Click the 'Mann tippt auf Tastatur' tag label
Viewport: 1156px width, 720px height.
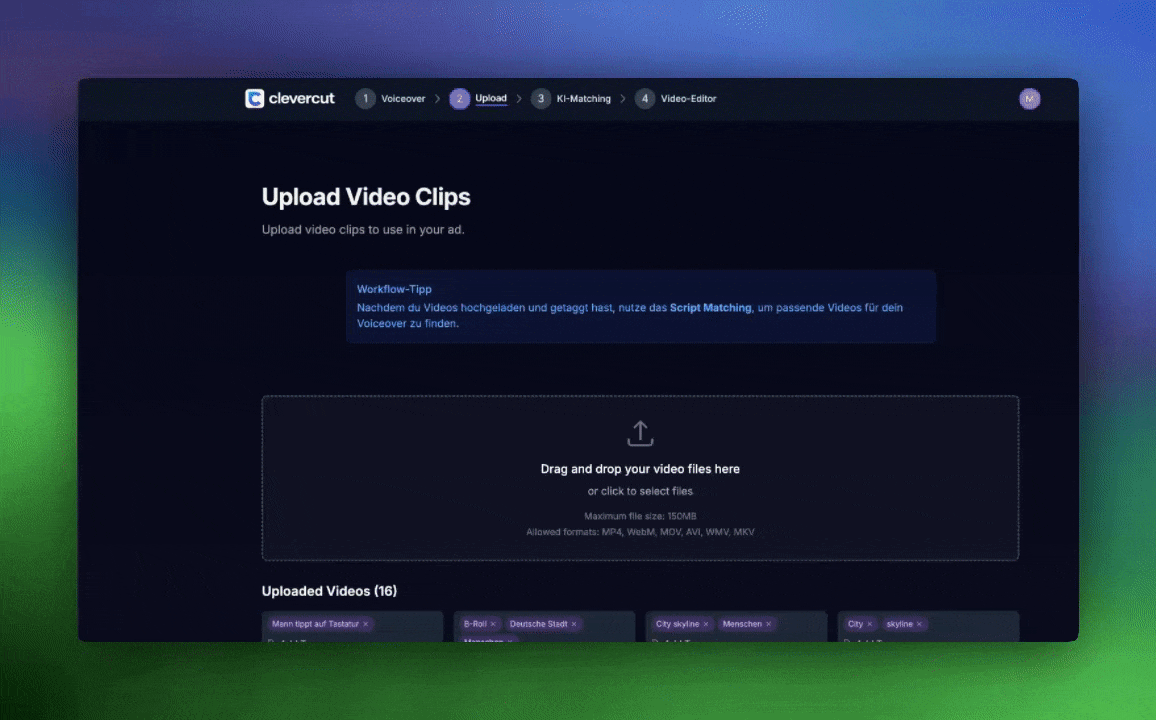pyautogui.click(x=315, y=624)
